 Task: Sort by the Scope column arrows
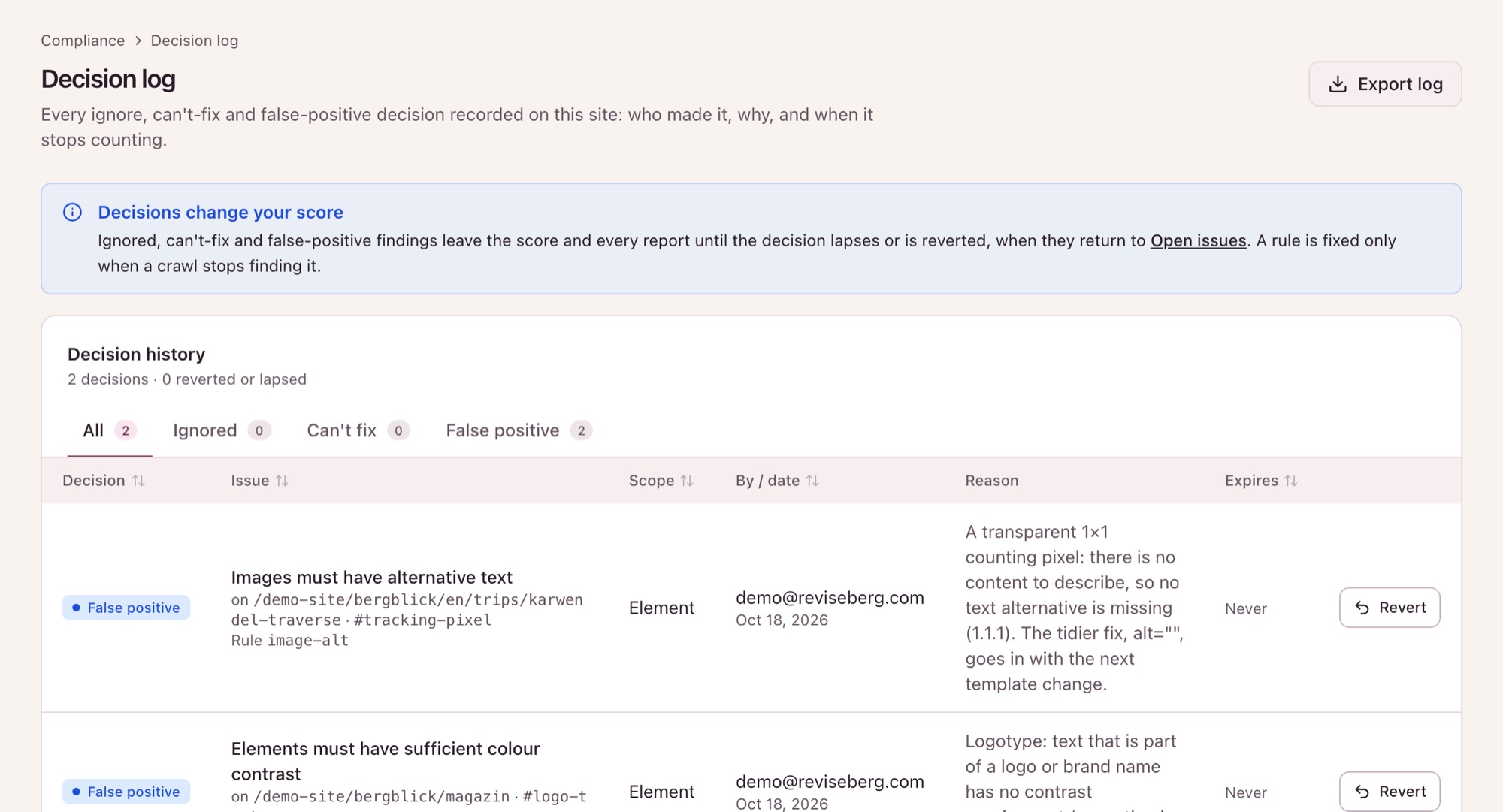(x=687, y=481)
